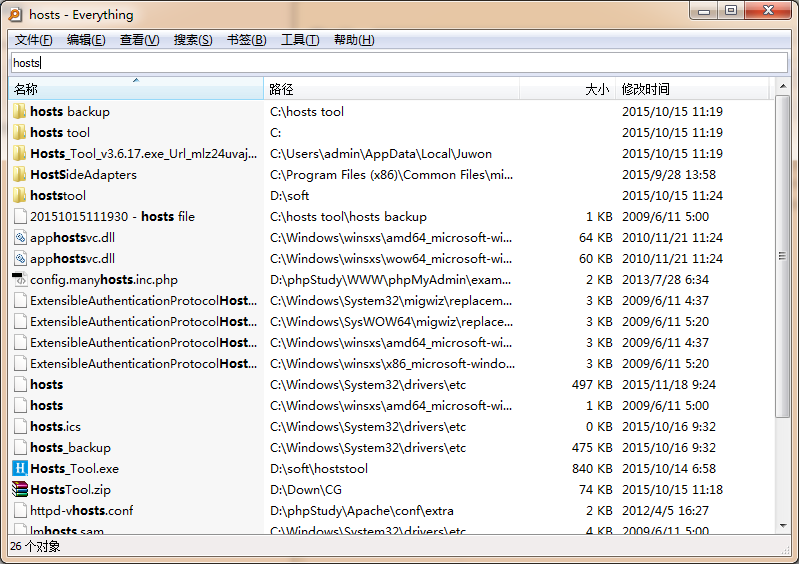Click the vertical scrollbar thumb
Image resolution: width=799 pixels, height=564 pixels.
pos(783,256)
